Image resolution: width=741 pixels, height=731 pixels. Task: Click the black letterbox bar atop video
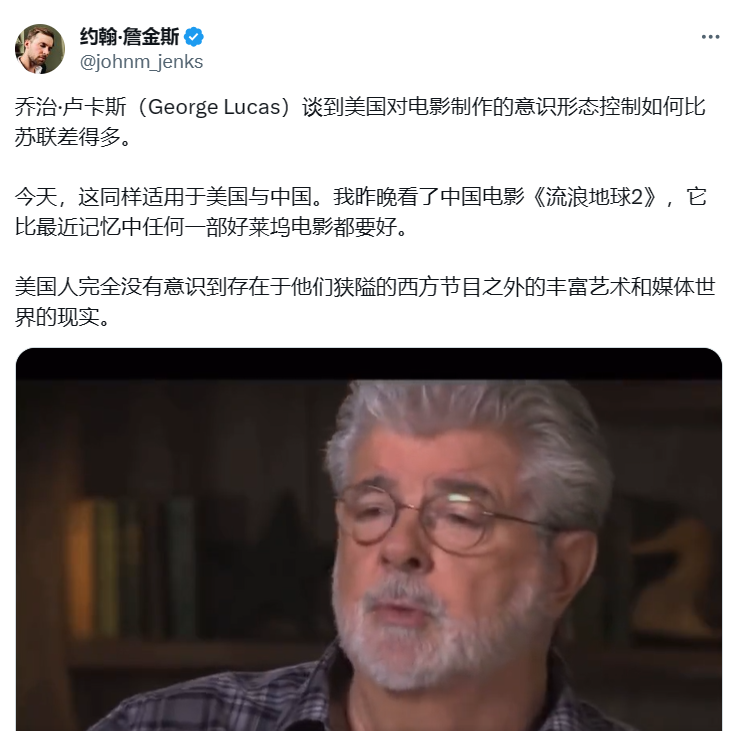pos(369,364)
